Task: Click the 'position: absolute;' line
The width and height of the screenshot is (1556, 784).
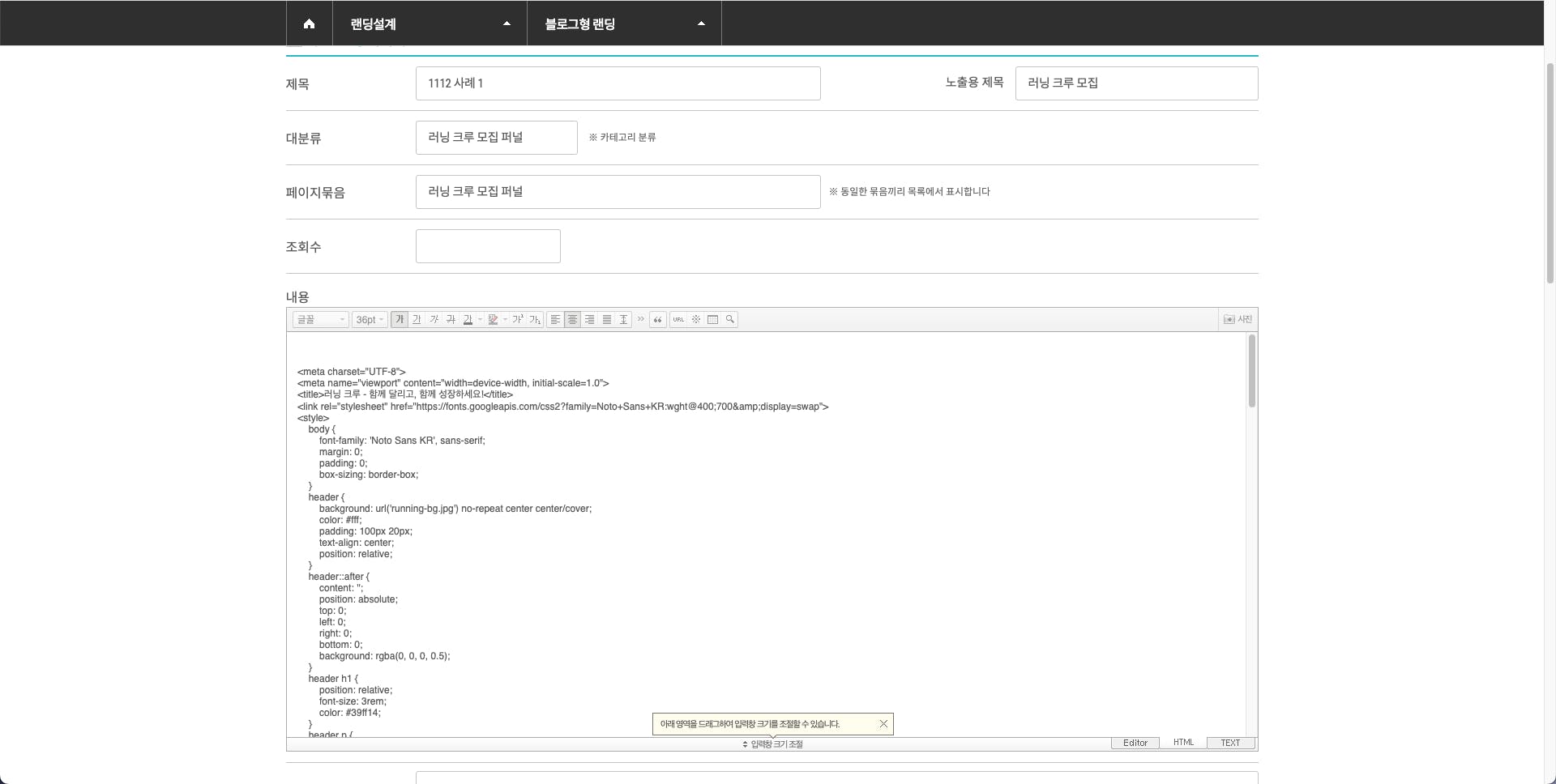Action: 358,599
